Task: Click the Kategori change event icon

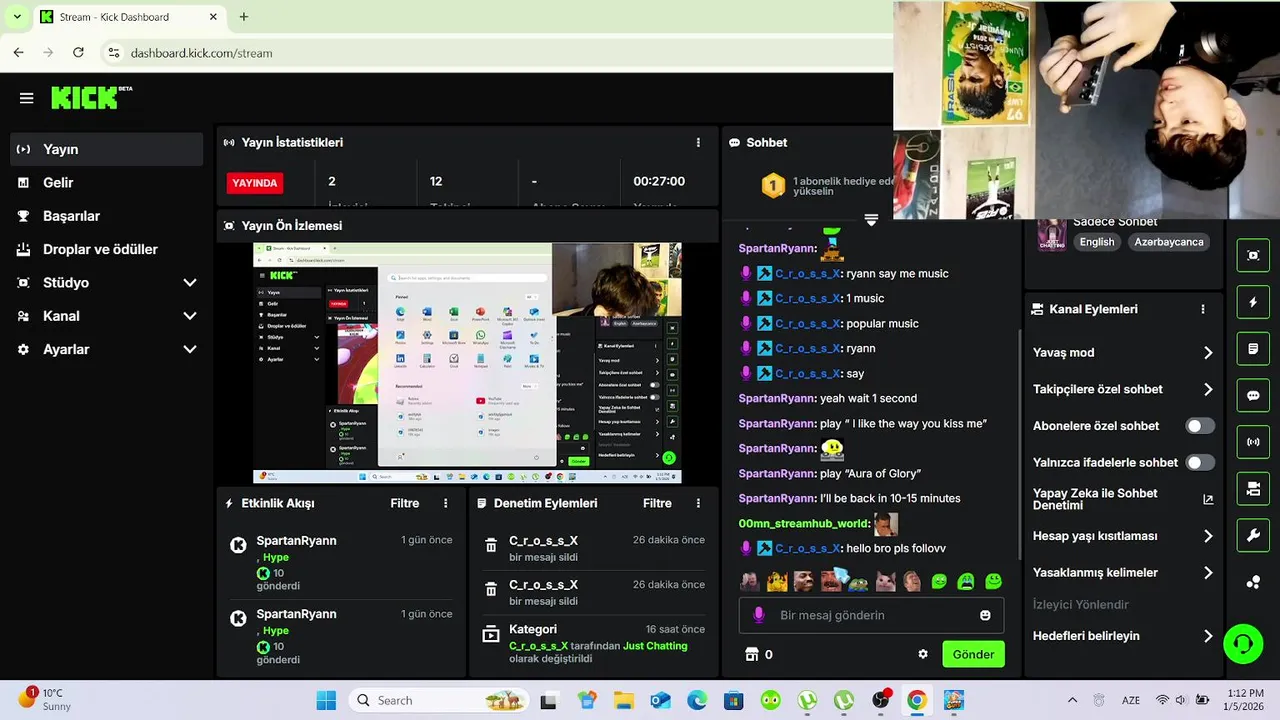Action: [x=491, y=634]
